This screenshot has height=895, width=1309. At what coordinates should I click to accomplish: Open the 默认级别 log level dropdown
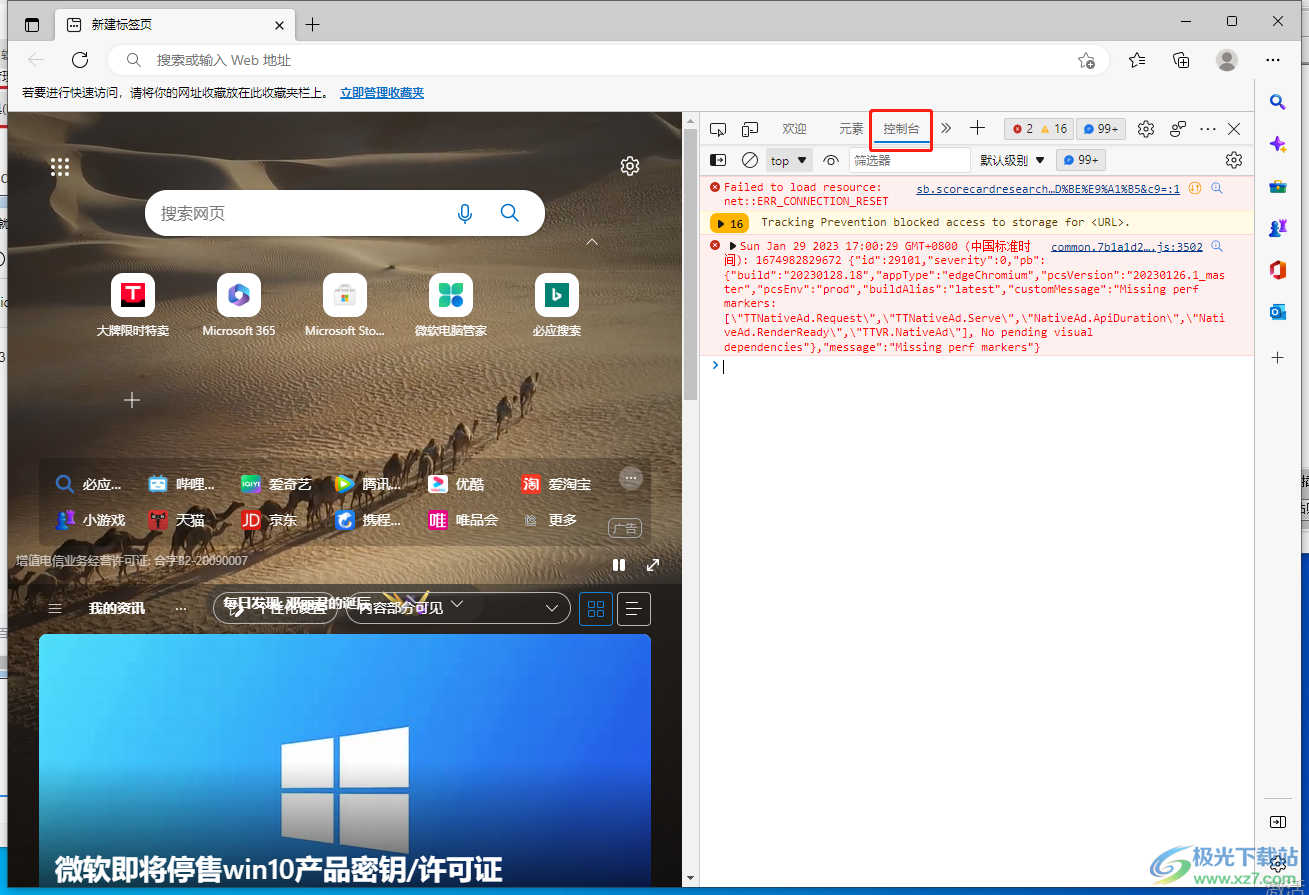(x=1012, y=160)
